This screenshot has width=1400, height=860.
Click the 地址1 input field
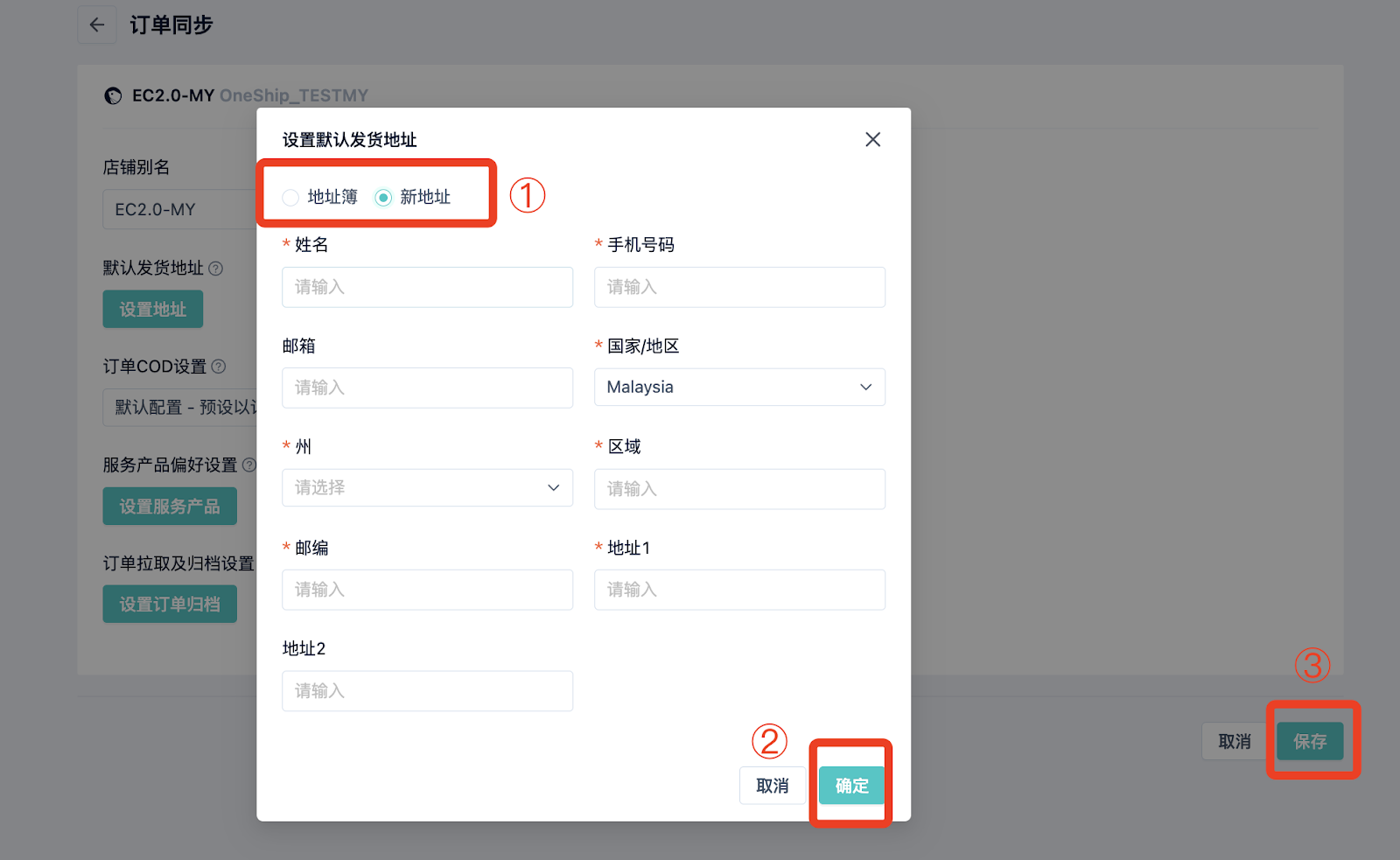click(x=739, y=590)
